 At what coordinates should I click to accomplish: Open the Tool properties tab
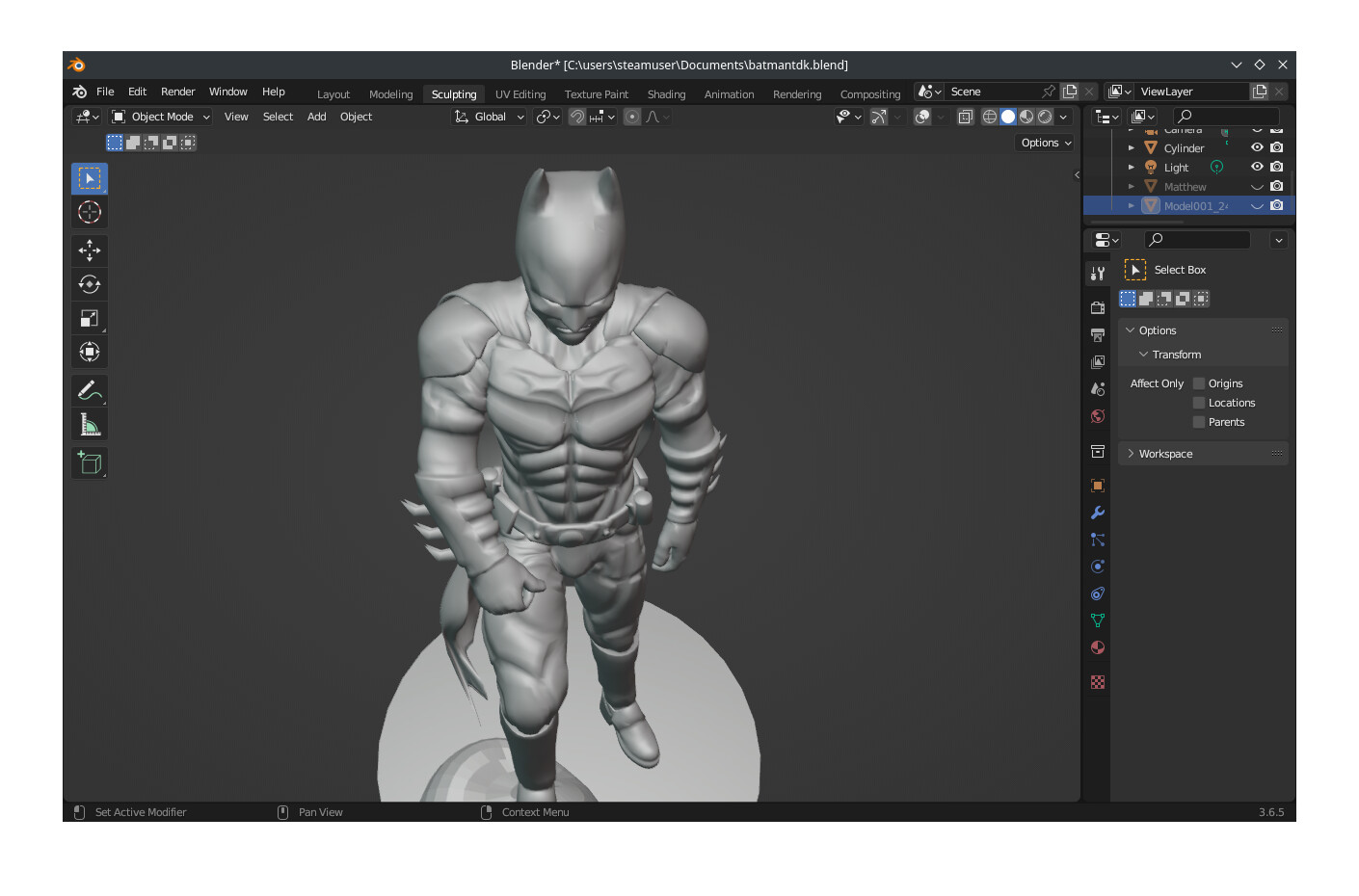[x=1098, y=274]
